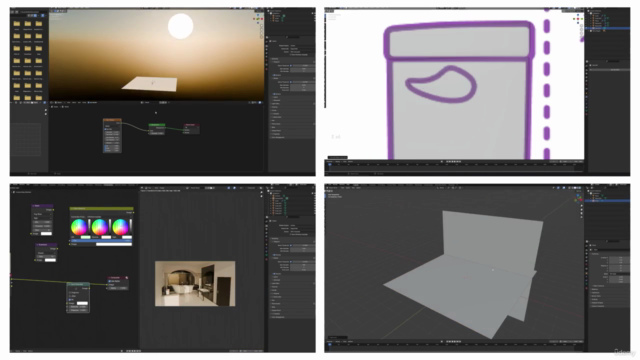The height and width of the screenshot is (360, 640).
Task: Toggle Render Noise Threshold checkbox in sunset window
Action: pos(291,82)
